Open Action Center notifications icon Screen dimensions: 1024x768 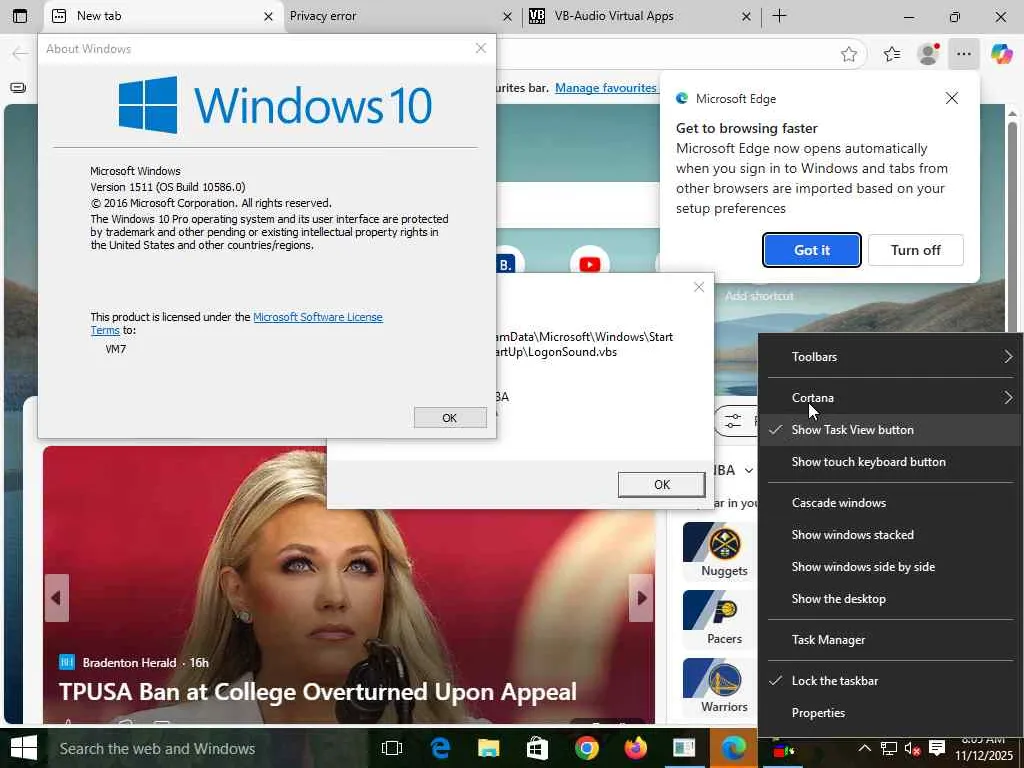point(937,748)
